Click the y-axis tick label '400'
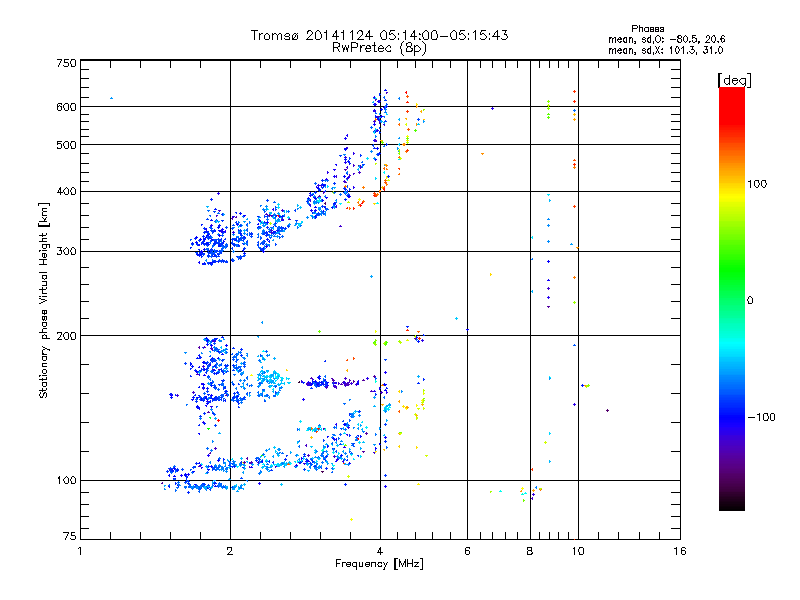This screenshot has height=600, width=800. click(67, 191)
